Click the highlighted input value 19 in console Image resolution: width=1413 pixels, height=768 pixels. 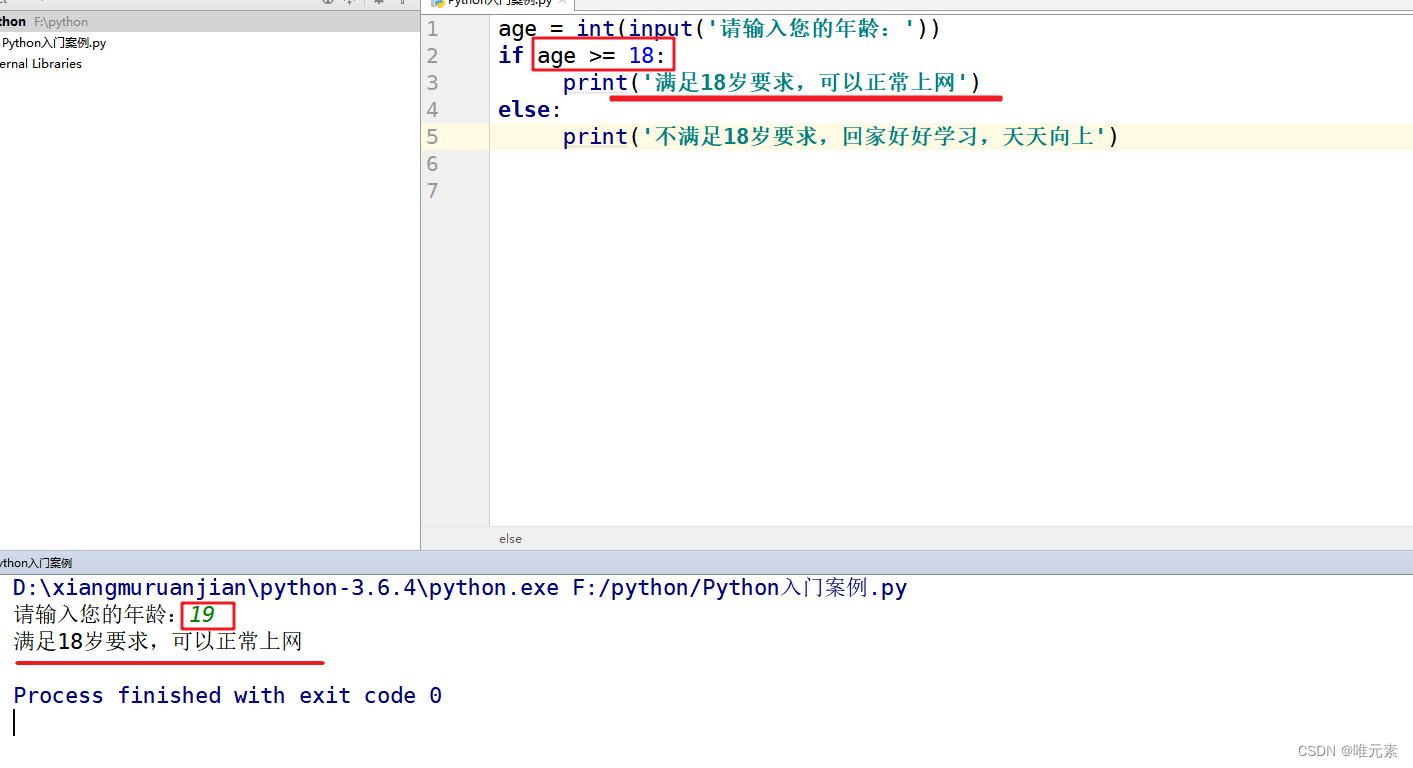pos(207,615)
